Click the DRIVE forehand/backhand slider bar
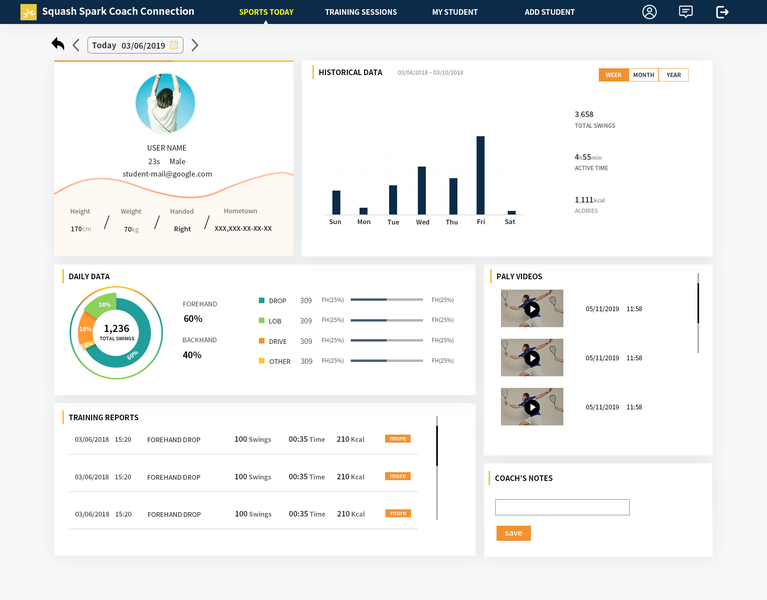Image resolution: width=767 pixels, height=600 pixels. [386, 340]
